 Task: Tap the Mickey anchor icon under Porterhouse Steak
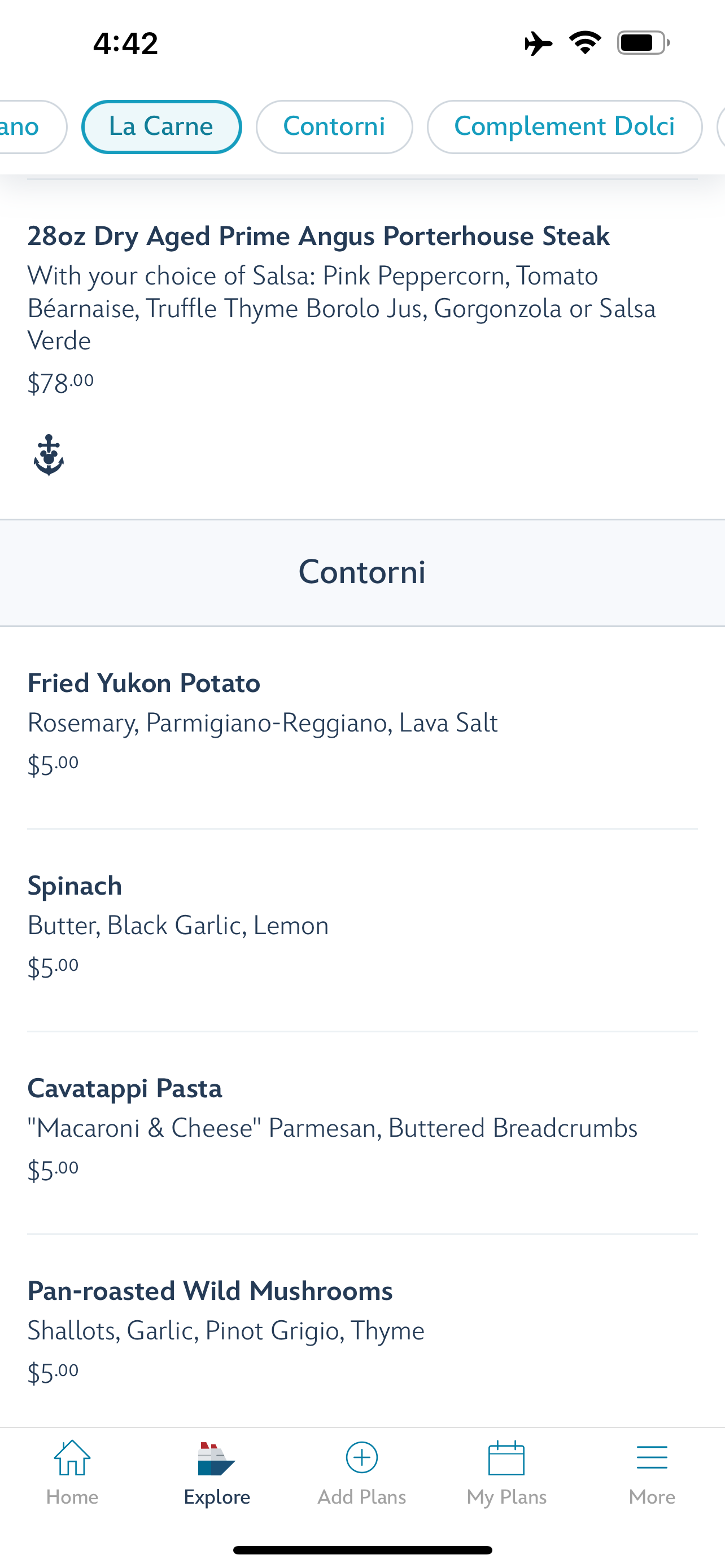coord(49,455)
